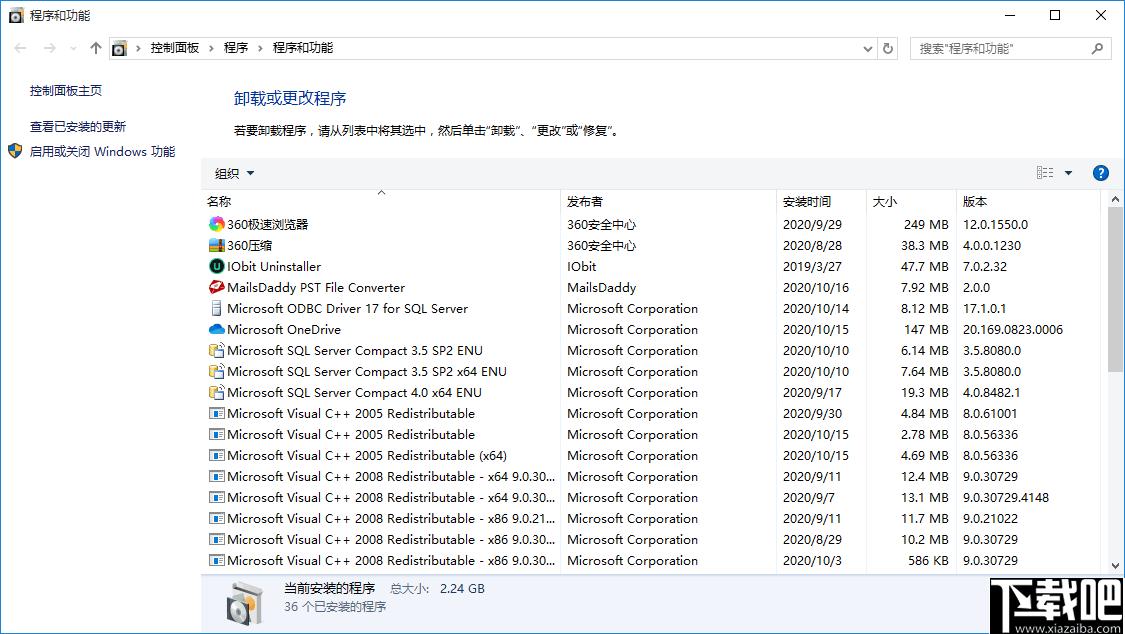The width and height of the screenshot is (1125, 634).
Task: Expand chevron before 控制面板 breadcrumb
Action: click(x=138, y=48)
